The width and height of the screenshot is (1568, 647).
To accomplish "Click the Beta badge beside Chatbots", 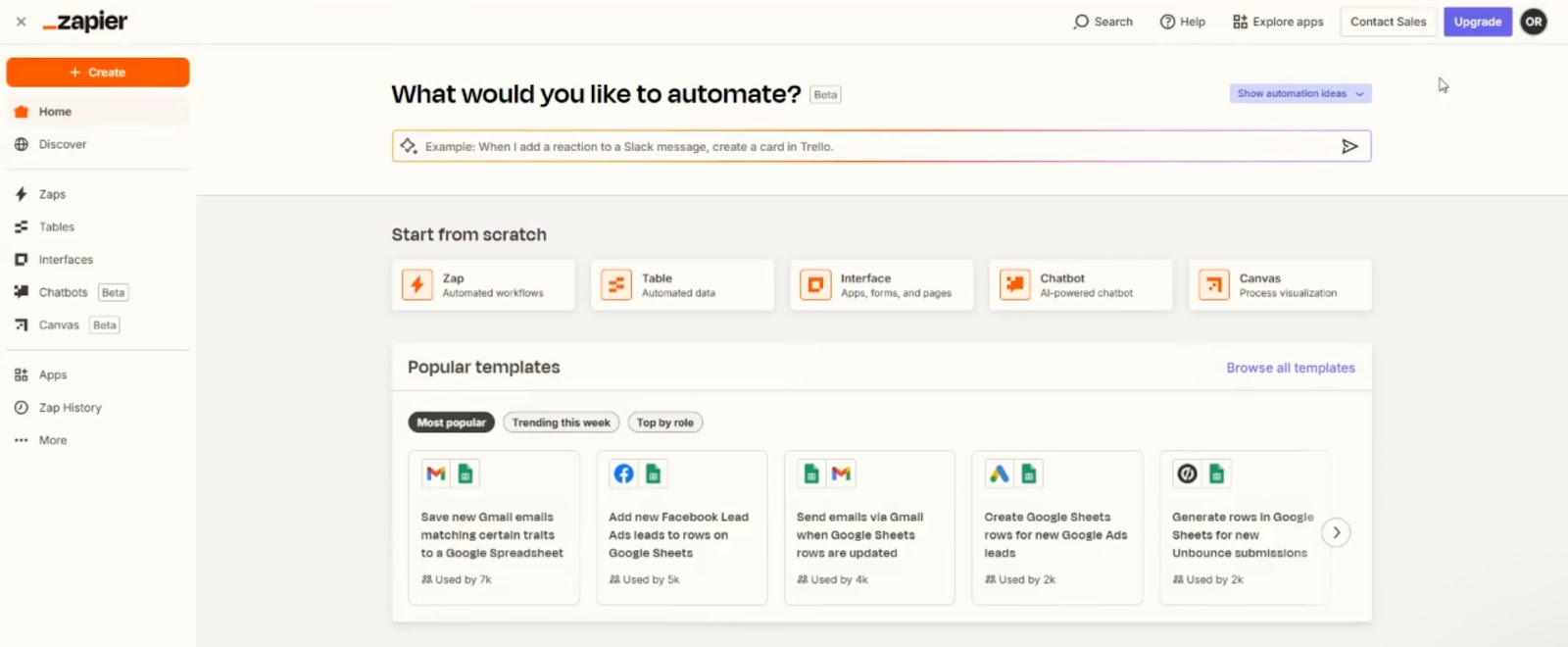I will click(x=114, y=292).
